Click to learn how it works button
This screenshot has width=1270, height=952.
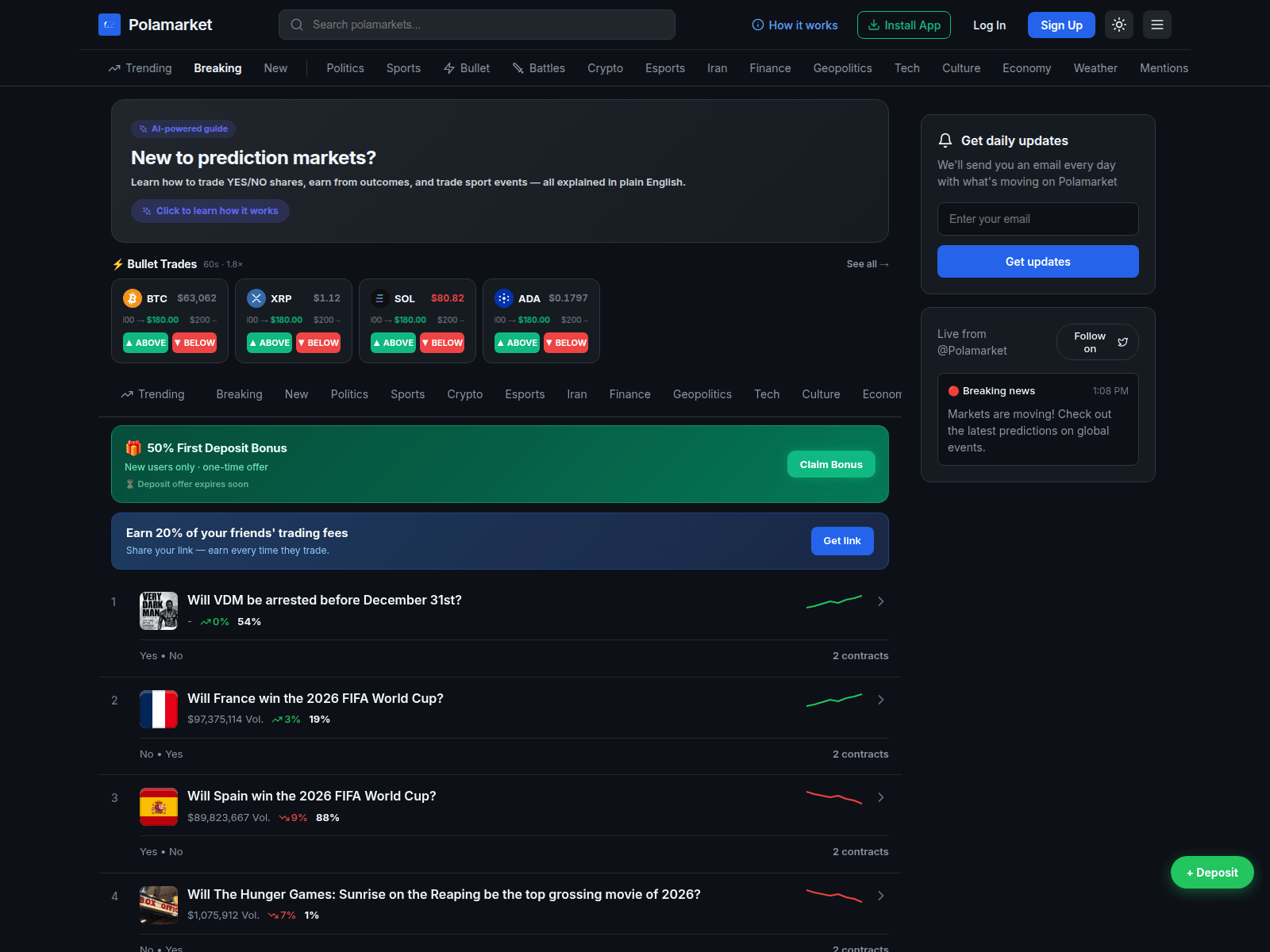[x=210, y=211]
